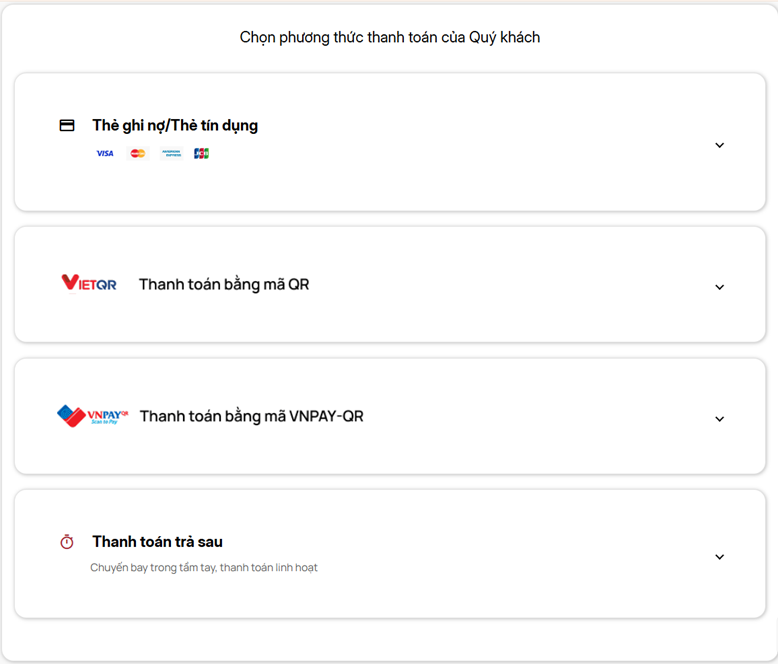Click the credit card icon beside Thẻ ghi nợ

(67, 126)
